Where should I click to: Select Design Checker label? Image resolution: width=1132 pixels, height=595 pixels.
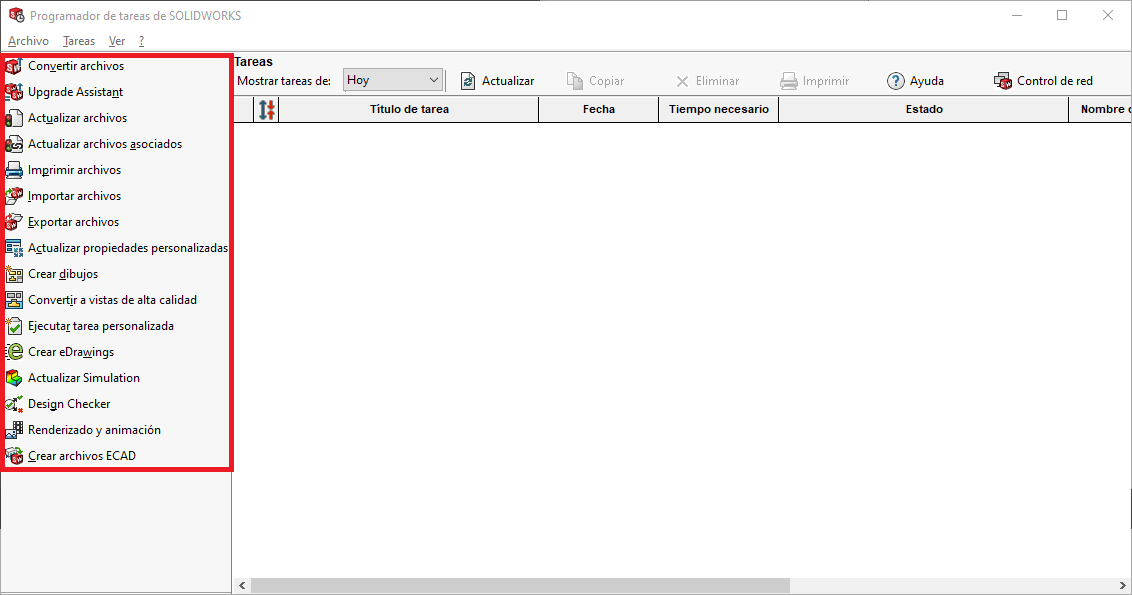[69, 404]
